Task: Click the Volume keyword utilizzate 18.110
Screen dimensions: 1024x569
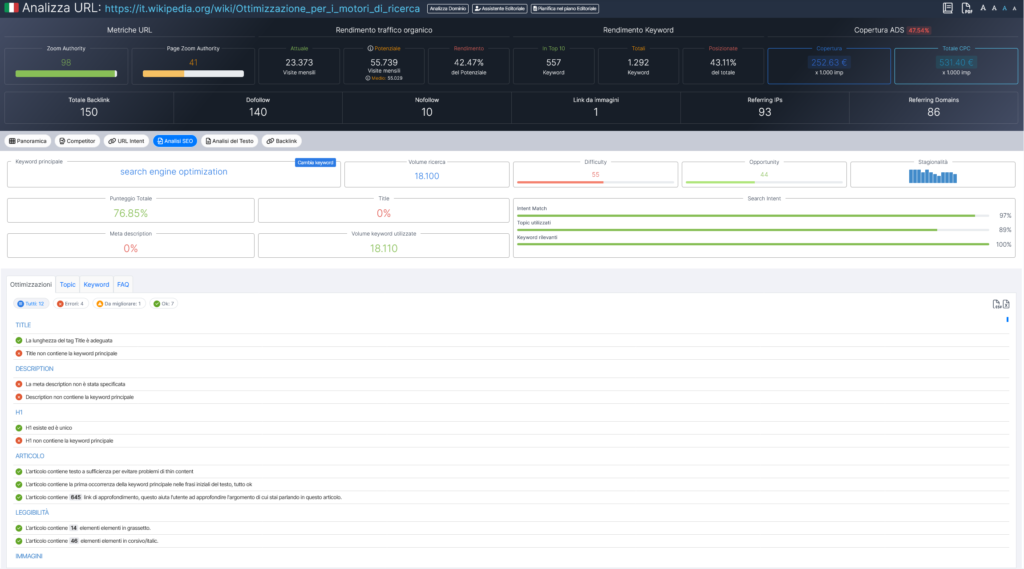Action: coord(383,248)
